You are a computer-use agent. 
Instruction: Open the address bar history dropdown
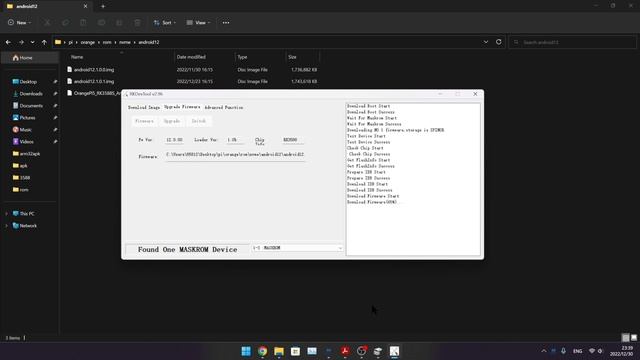486,42
